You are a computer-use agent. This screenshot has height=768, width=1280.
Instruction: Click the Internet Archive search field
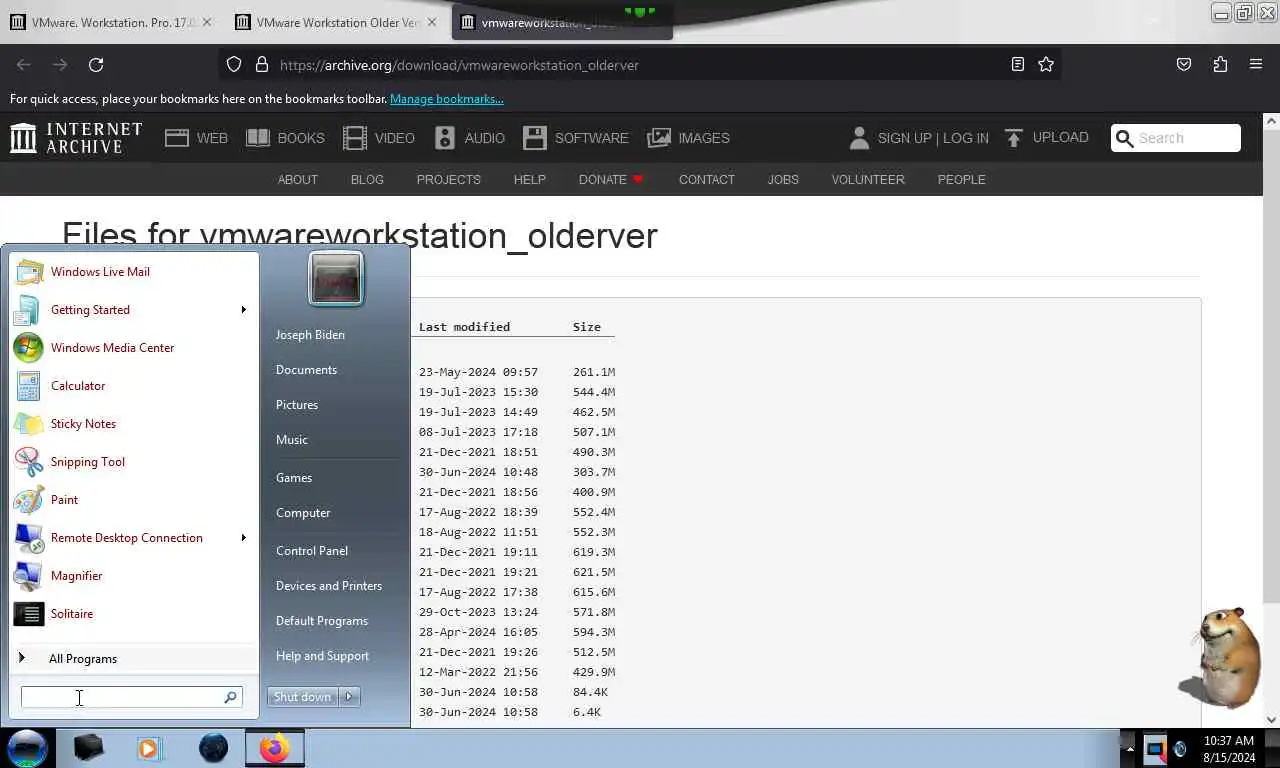coord(1176,138)
